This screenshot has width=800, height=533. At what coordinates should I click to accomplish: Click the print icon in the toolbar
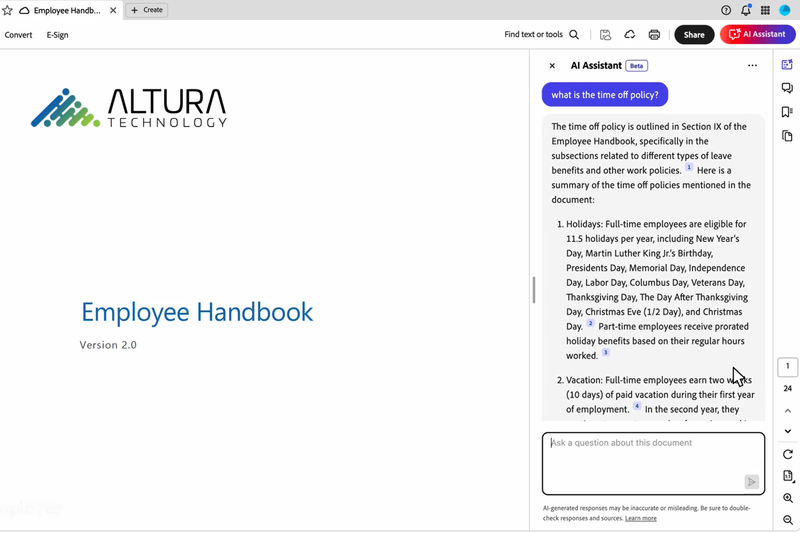tap(654, 35)
